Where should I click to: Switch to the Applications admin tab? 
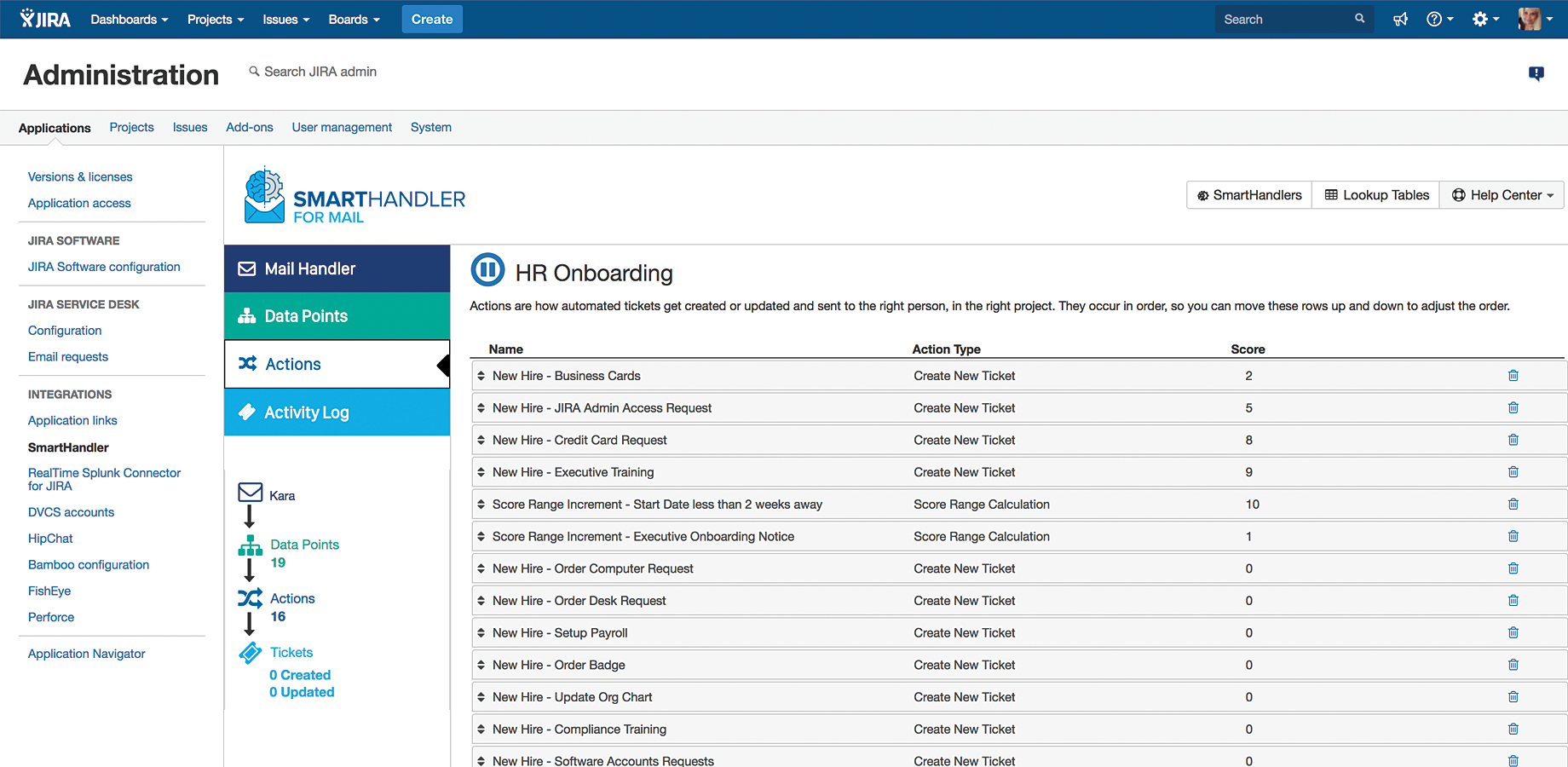point(55,128)
